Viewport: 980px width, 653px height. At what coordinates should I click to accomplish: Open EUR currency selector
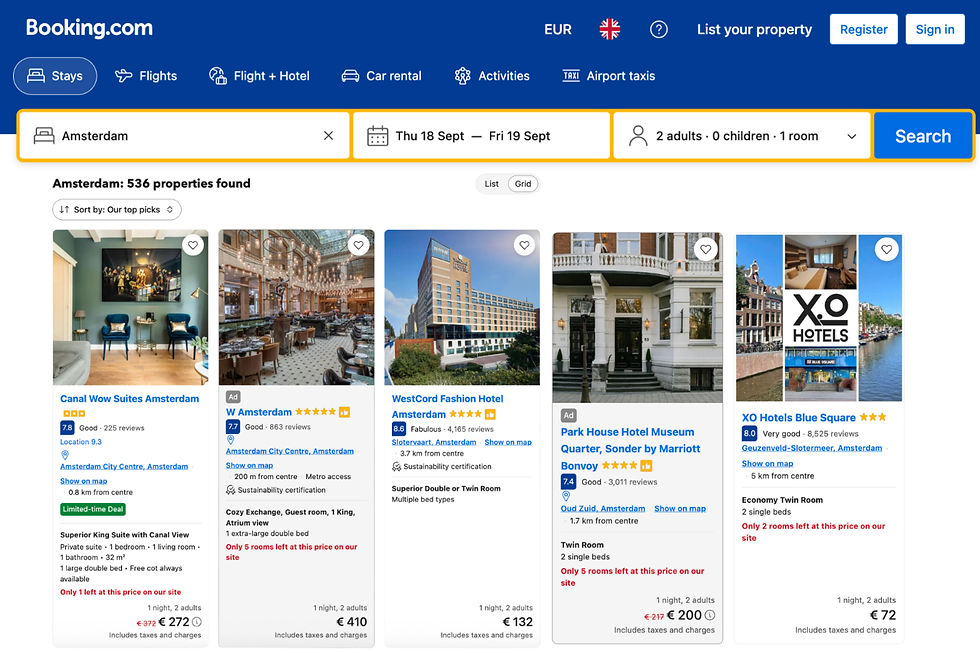tap(558, 29)
